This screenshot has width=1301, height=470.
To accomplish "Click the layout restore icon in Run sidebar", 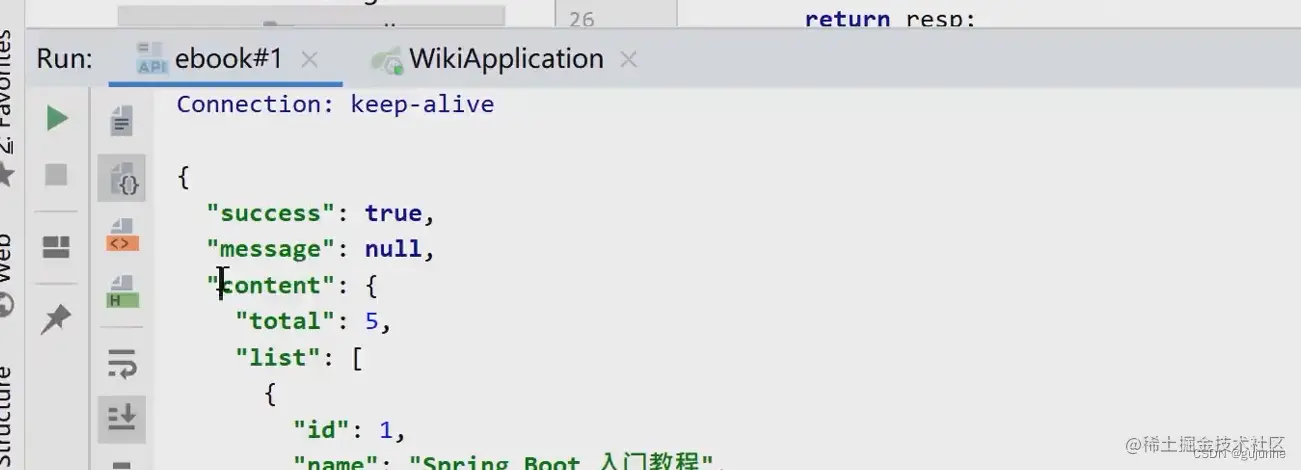I will coord(57,248).
